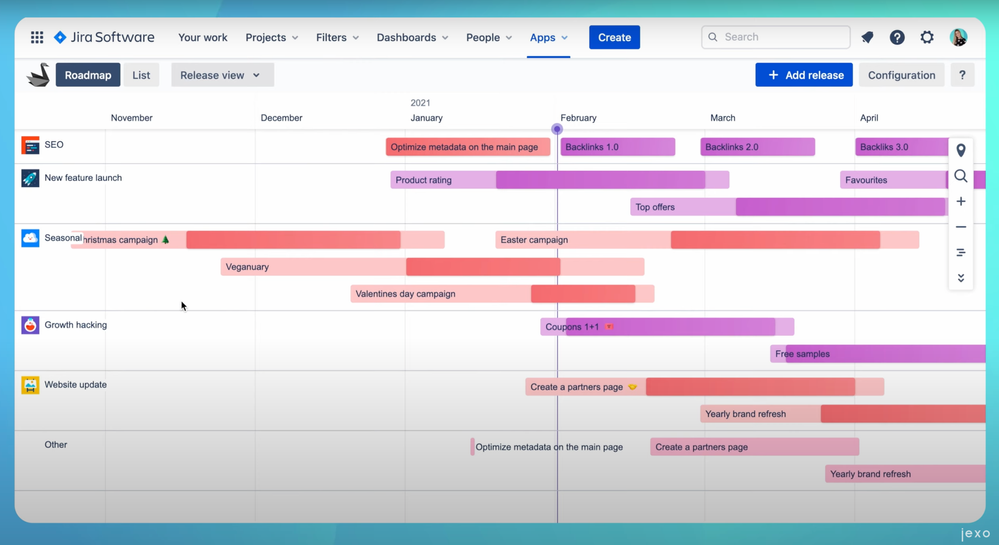Click the swan app logo
This screenshot has height=545, width=999.
pyautogui.click(x=38, y=75)
